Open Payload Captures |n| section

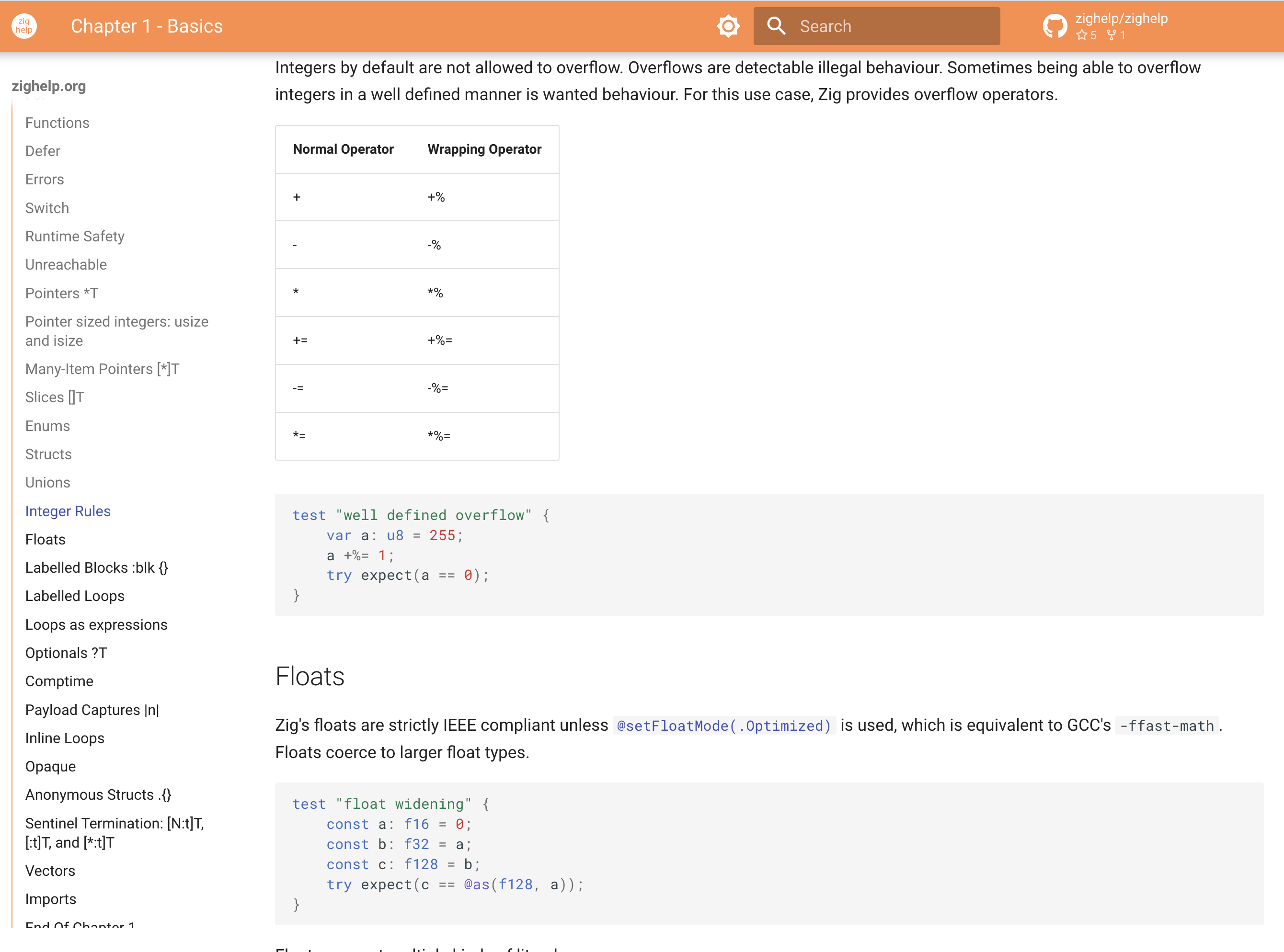click(92, 710)
